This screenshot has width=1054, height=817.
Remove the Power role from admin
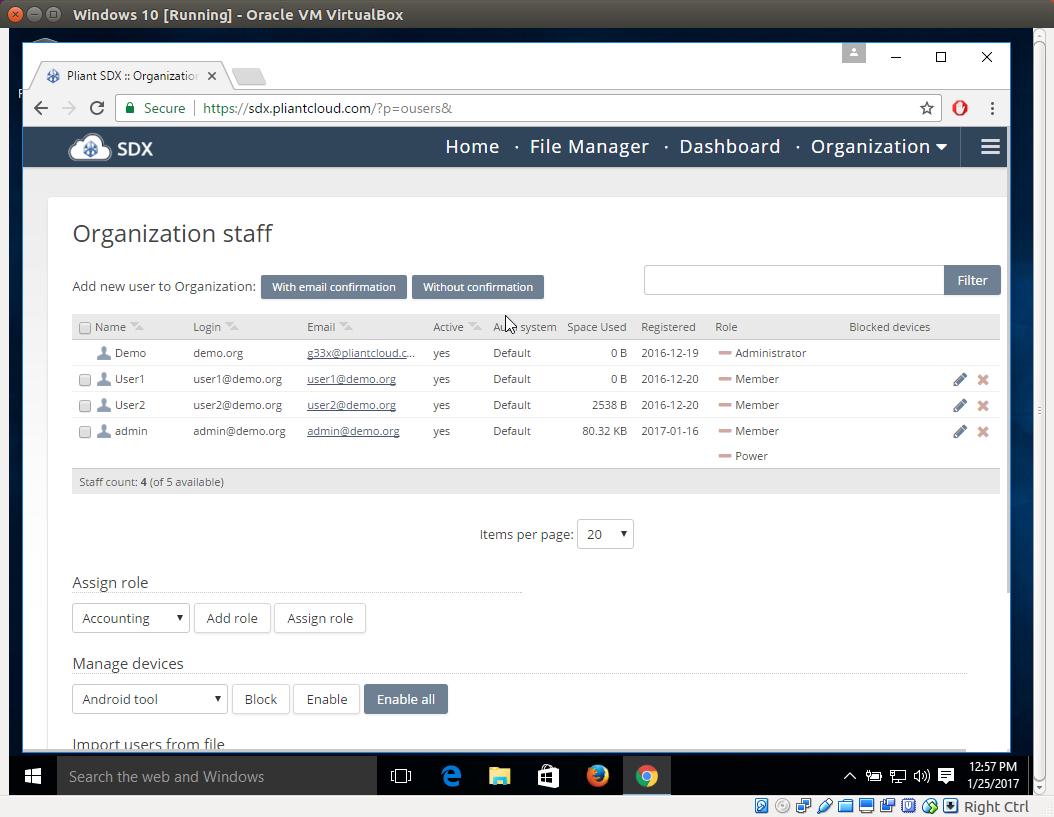point(725,456)
